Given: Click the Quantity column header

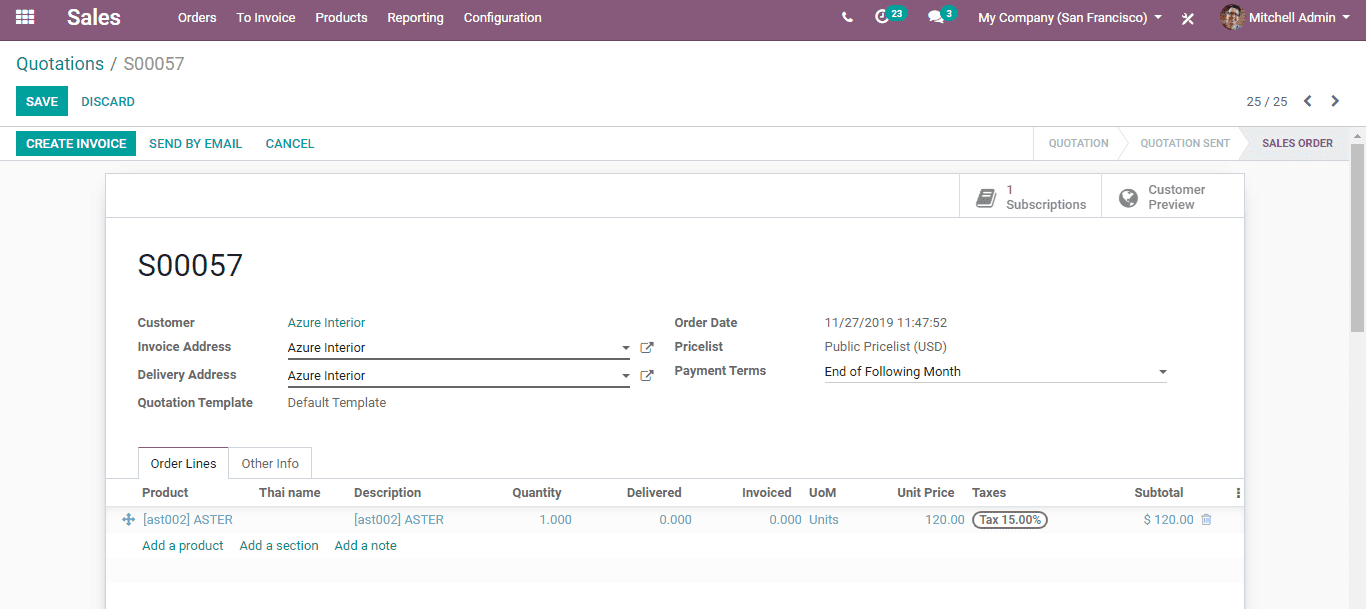Looking at the screenshot, I should pos(537,493).
